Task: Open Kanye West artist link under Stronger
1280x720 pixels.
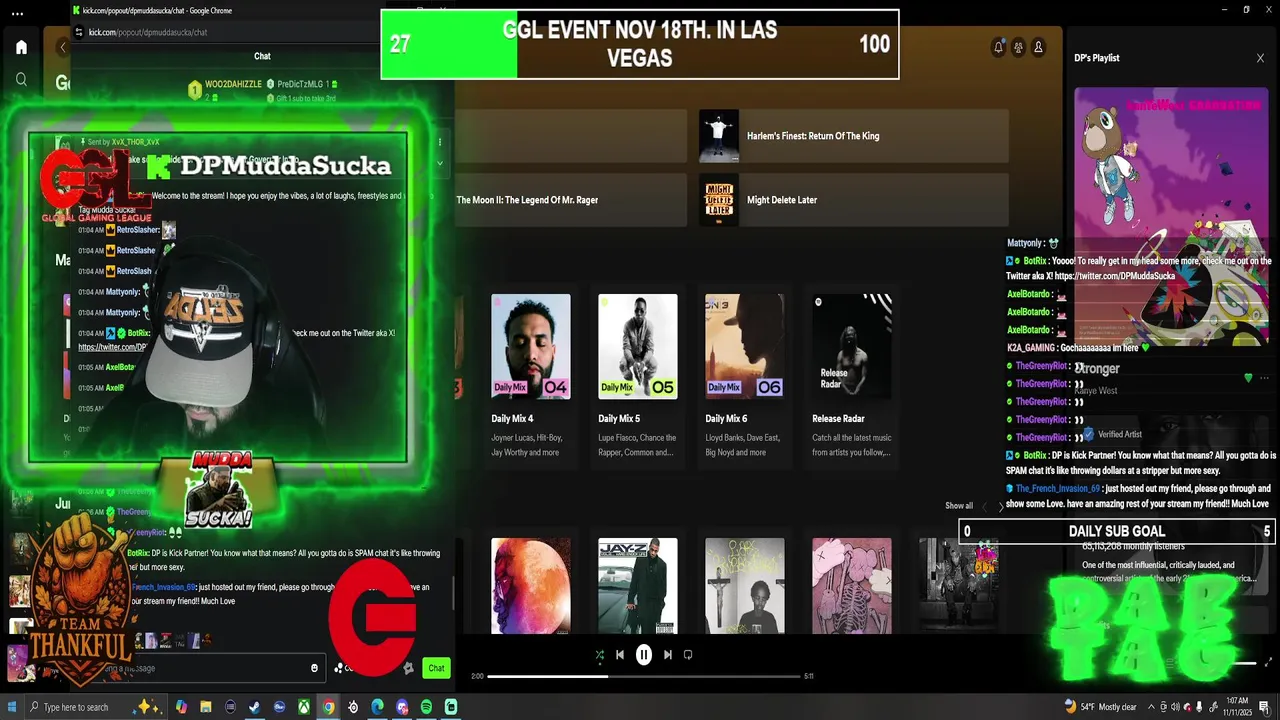Action: [1096, 391]
